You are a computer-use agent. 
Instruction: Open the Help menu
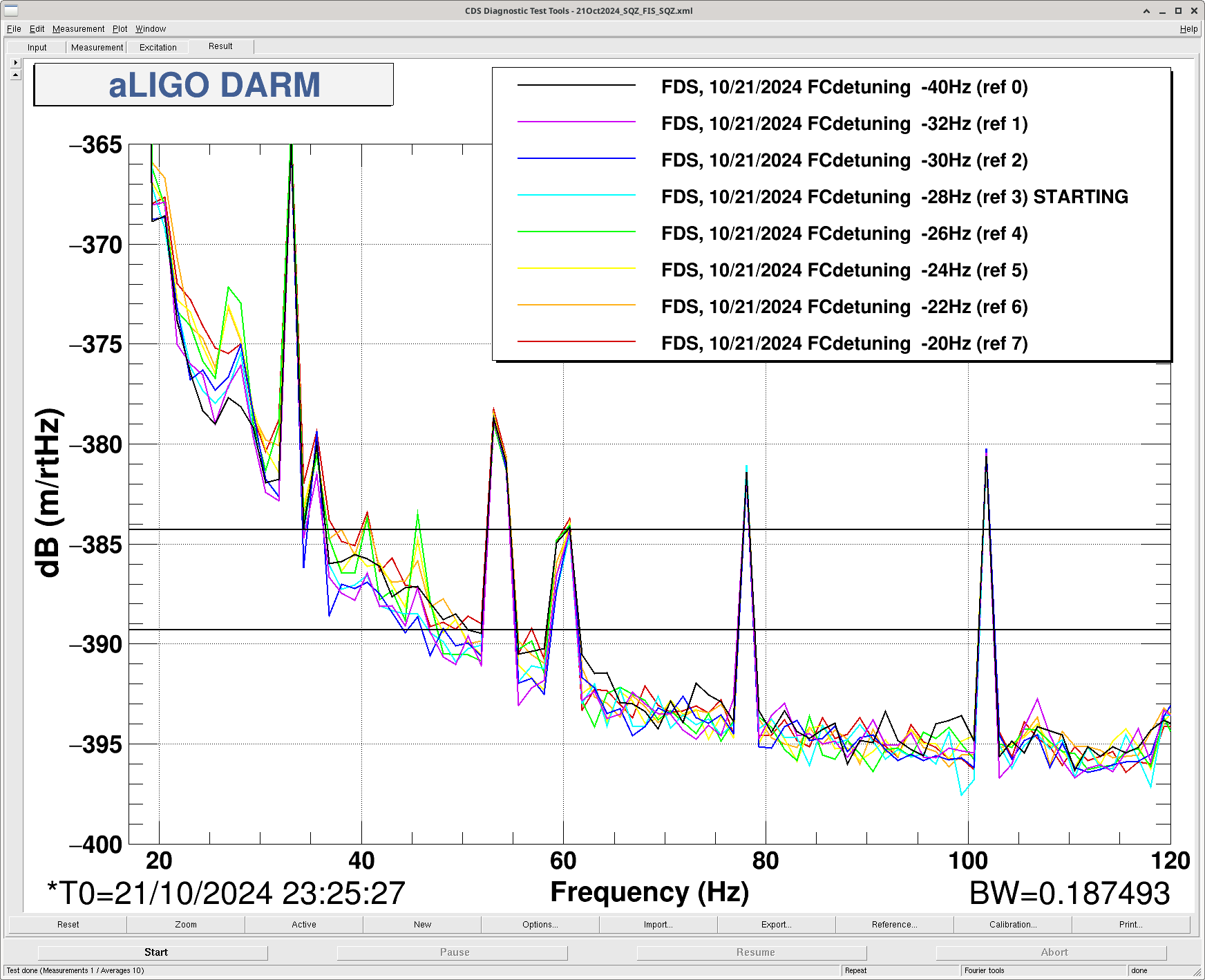click(x=1188, y=29)
